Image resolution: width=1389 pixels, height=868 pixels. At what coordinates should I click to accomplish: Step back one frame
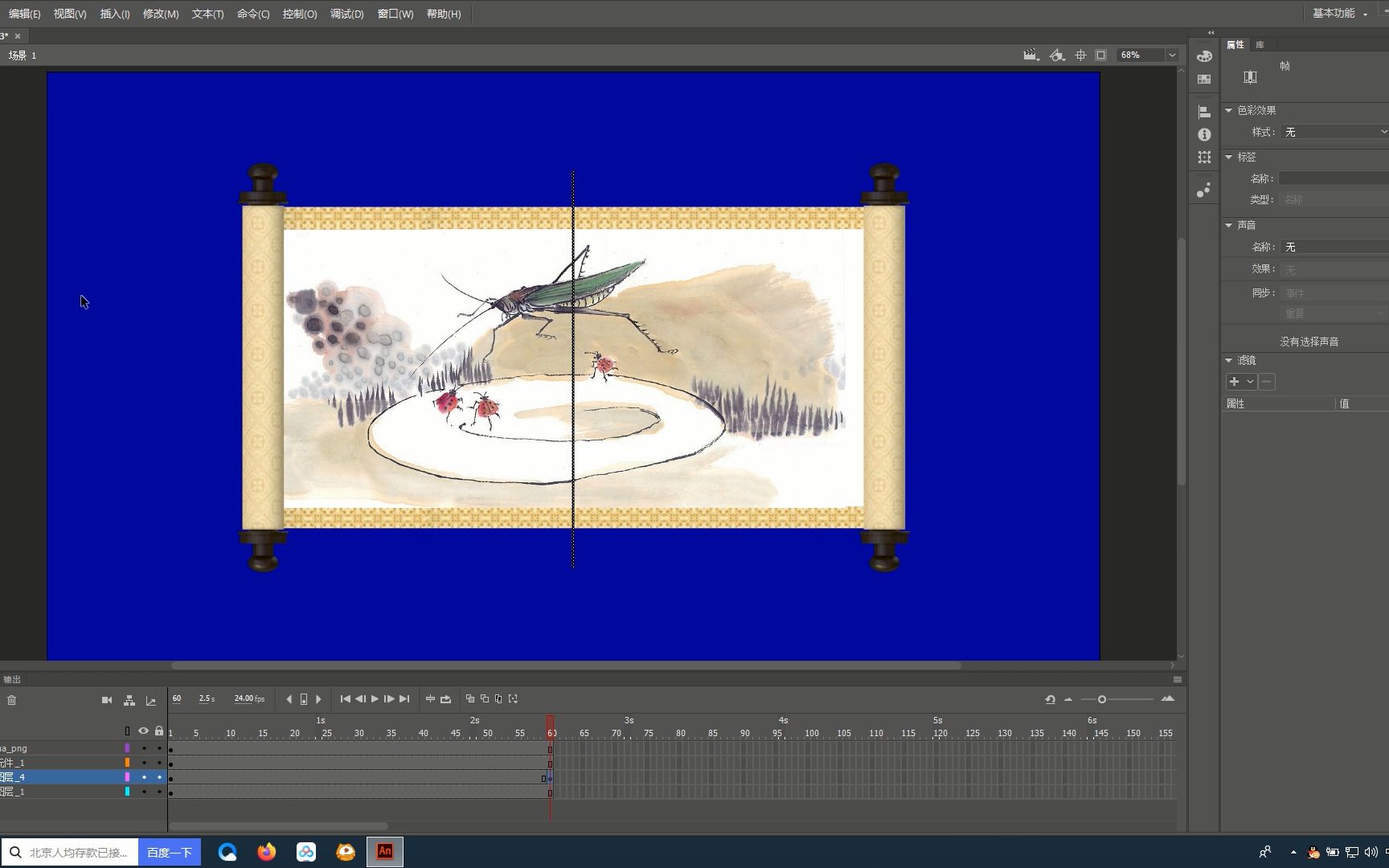coord(360,699)
